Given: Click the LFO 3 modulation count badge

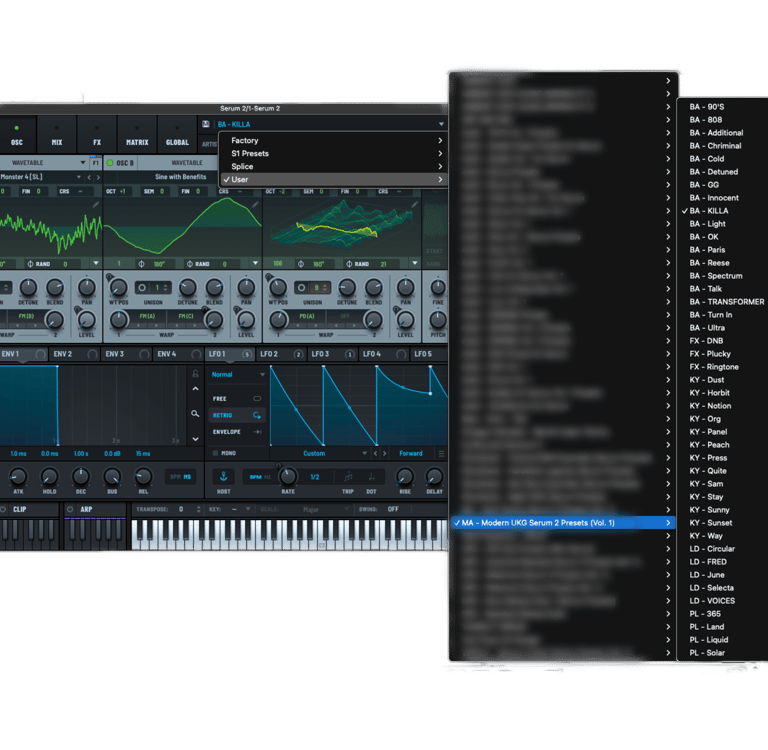Looking at the screenshot, I should pyautogui.click(x=350, y=354).
